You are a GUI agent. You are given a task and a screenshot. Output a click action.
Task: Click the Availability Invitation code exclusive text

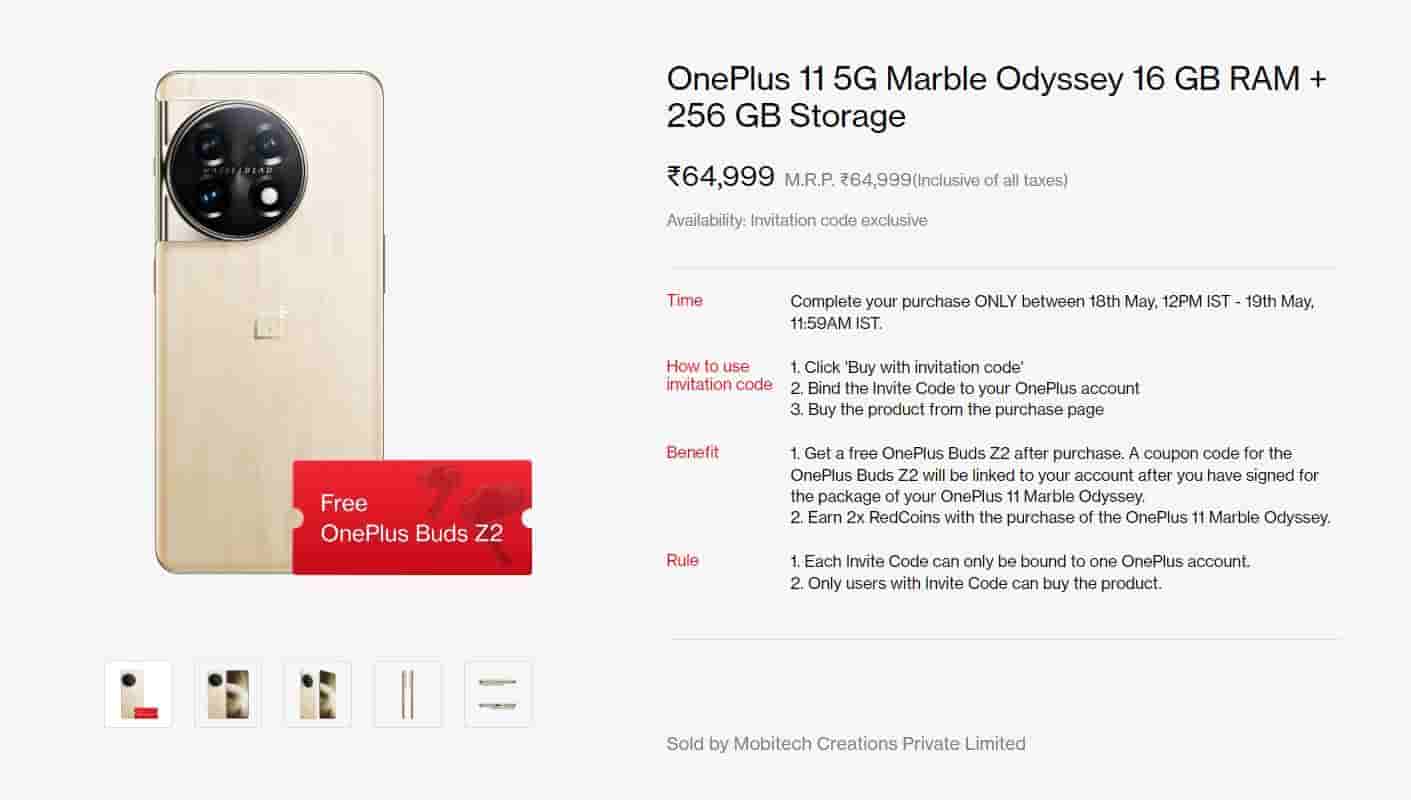coord(797,220)
